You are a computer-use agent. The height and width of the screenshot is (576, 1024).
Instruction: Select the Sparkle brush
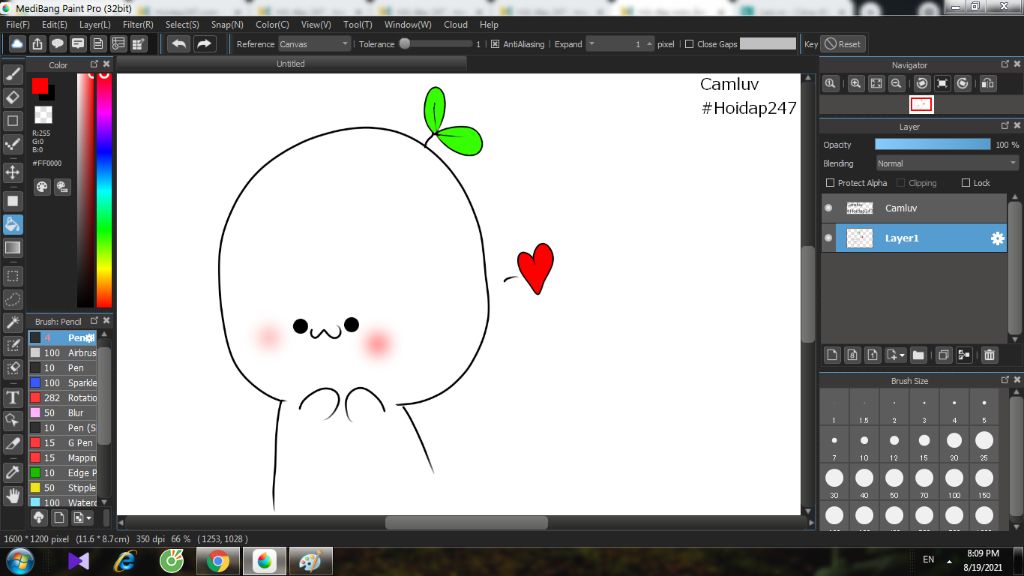63,383
